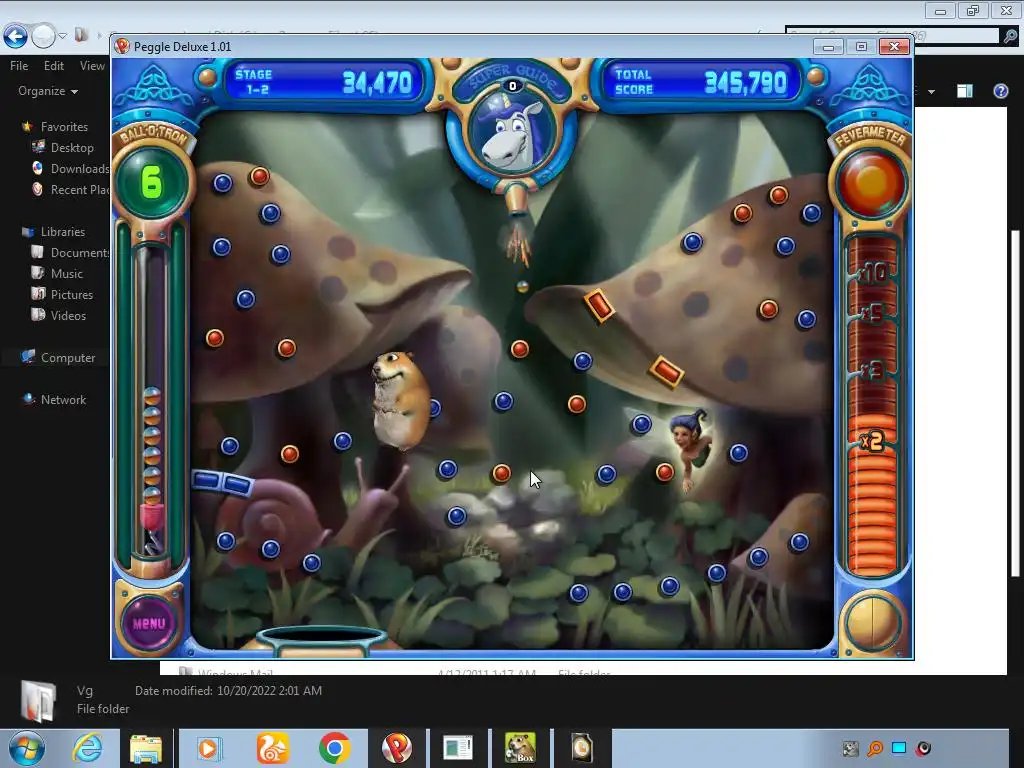Click the x2 marker on the Fevermeter
This screenshot has height=768, width=1024.
pos(872,441)
